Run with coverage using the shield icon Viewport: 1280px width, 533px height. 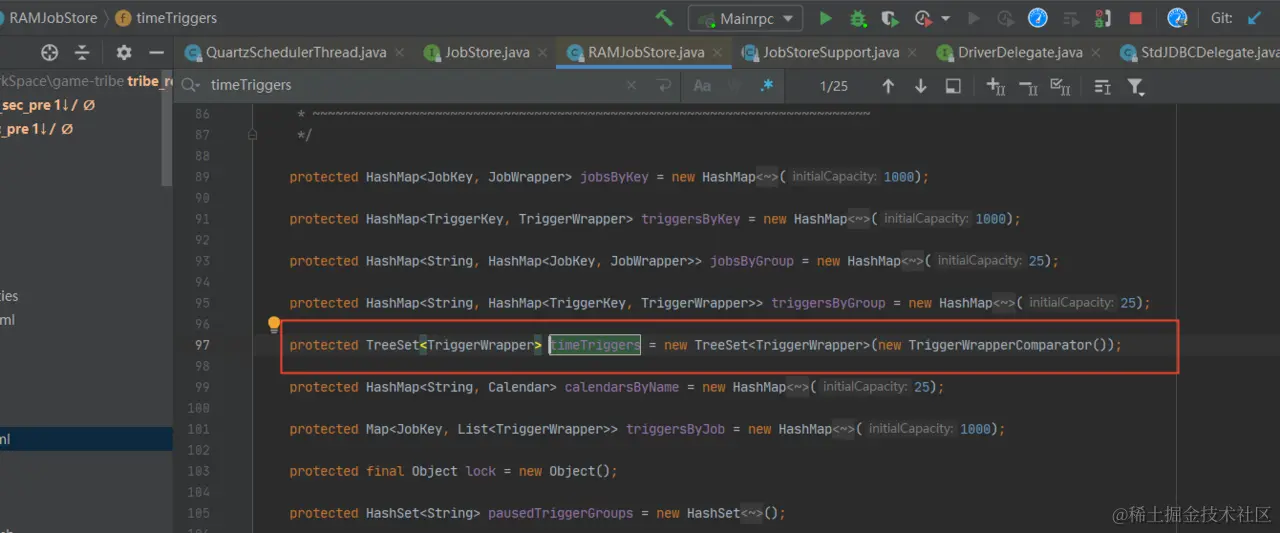889,18
